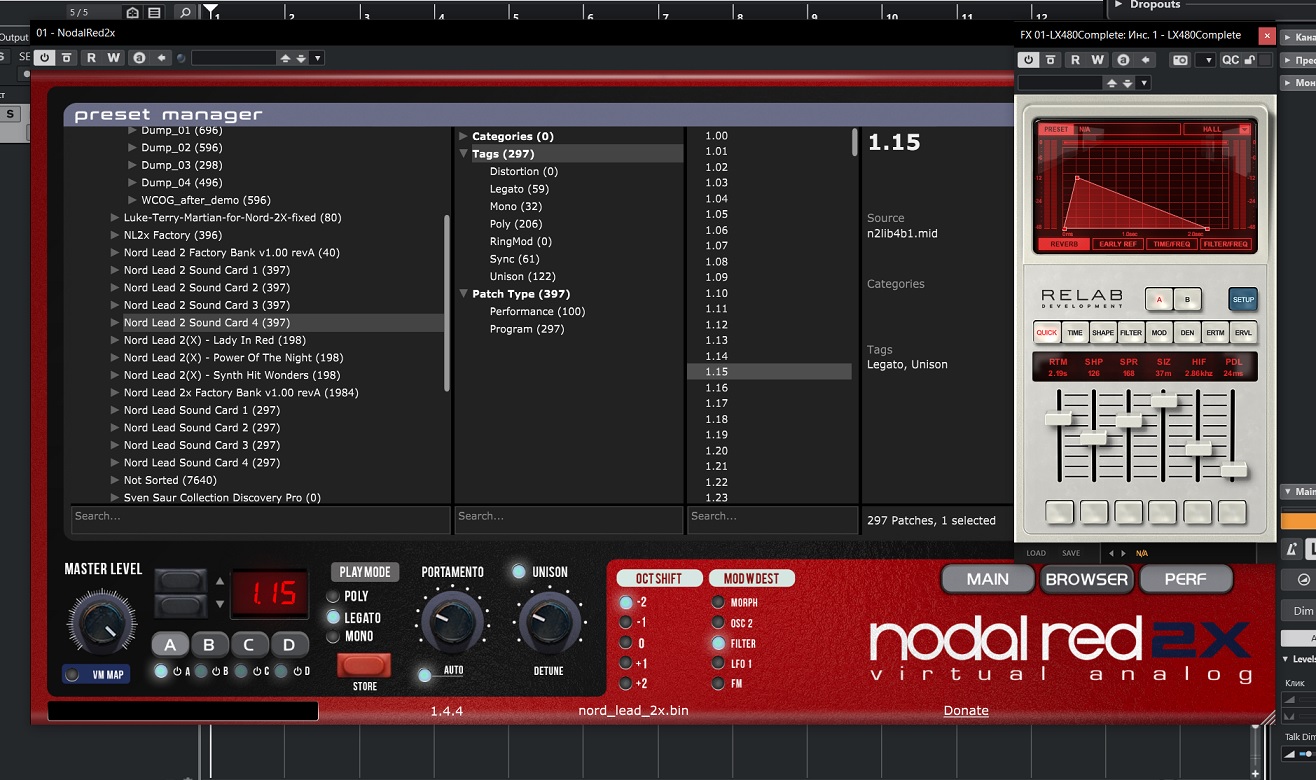The height and width of the screenshot is (780, 1316).
Task: Expand the Categories section in preset manager
Action: tap(464, 136)
